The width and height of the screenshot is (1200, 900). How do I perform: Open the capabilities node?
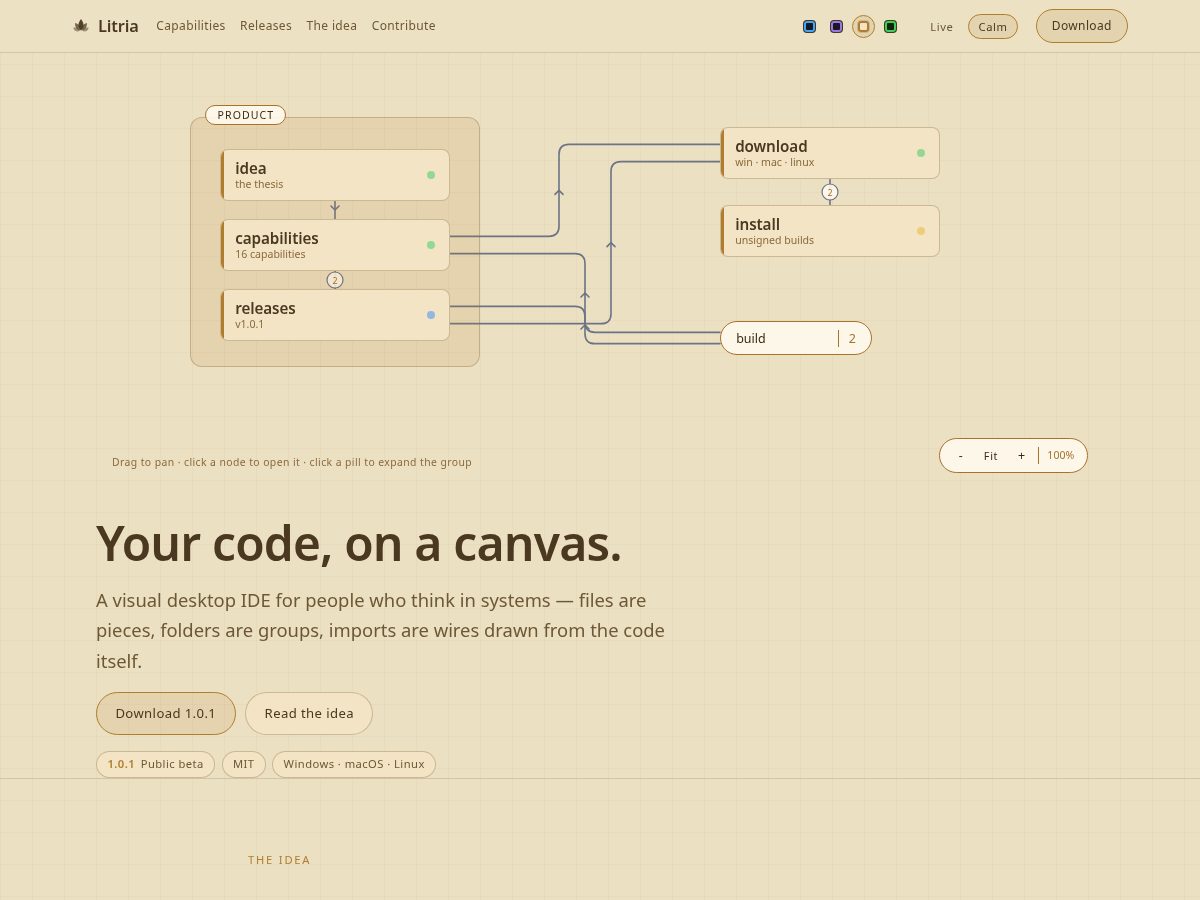point(335,245)
